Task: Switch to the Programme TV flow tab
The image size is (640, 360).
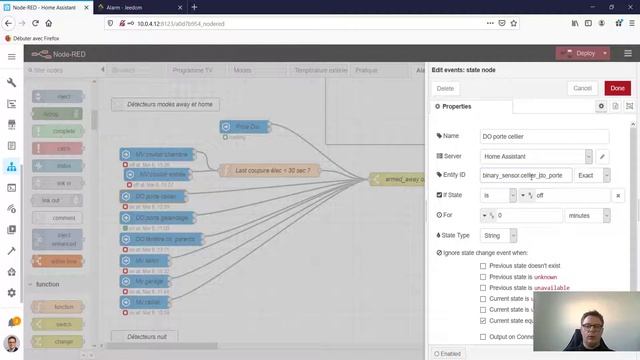Action: (192, 70)
